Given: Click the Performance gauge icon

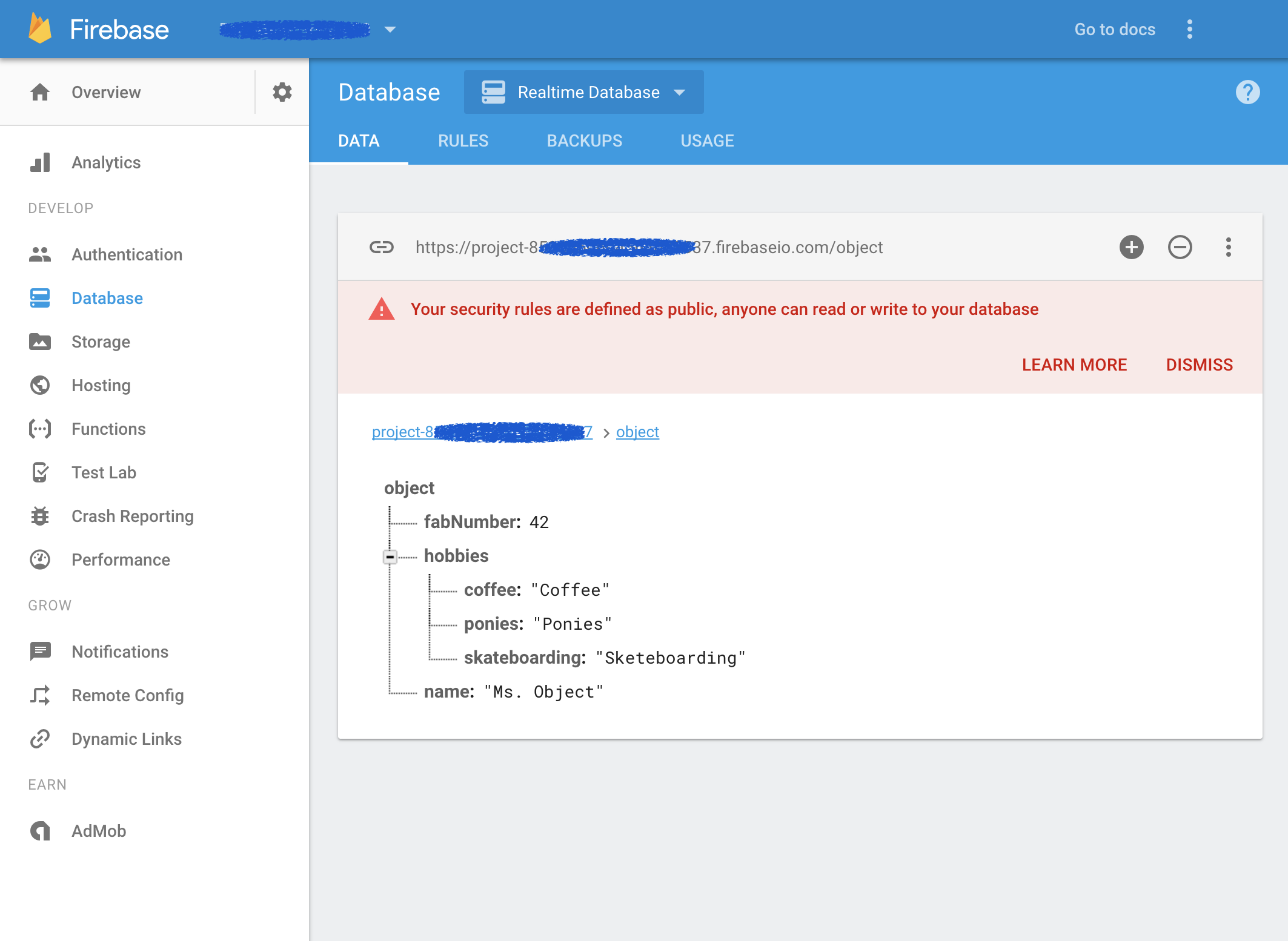Looking at the screenshot, I should [40, 560].
